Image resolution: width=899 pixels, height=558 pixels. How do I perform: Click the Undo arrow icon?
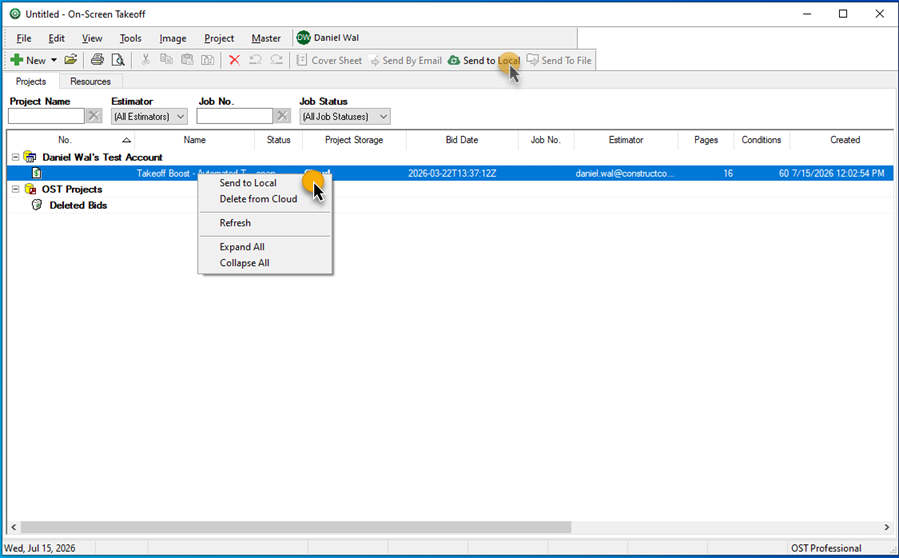[x=256, y=60]
